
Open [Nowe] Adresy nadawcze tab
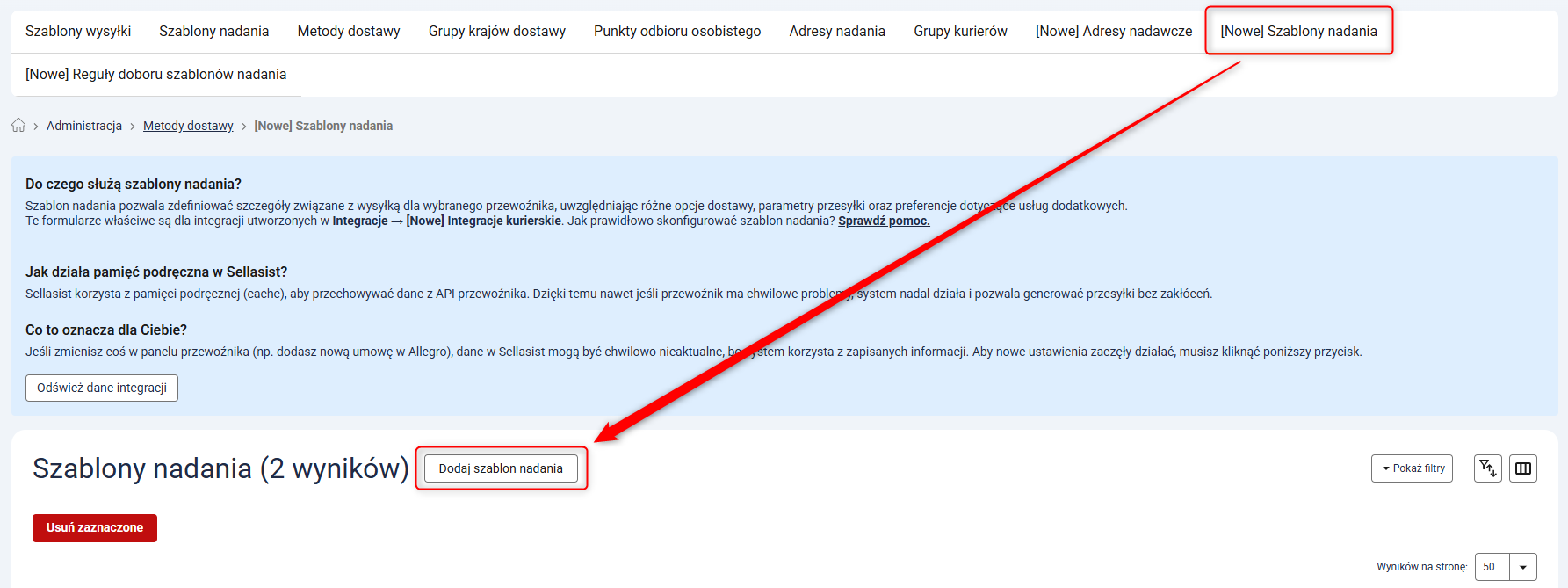pyautogui.click(x=1114, y=32)
